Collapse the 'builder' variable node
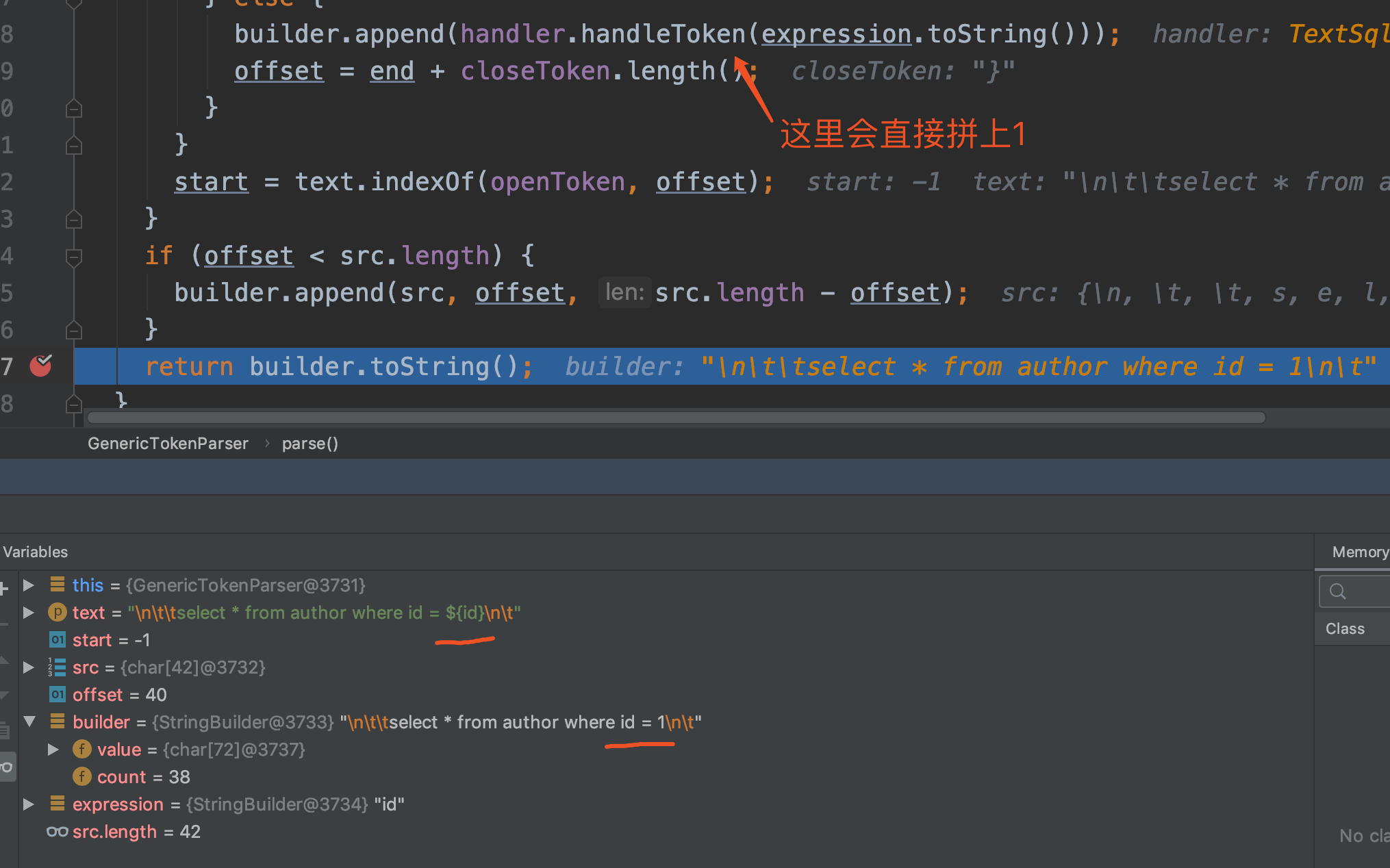 (x=29, y=722)
